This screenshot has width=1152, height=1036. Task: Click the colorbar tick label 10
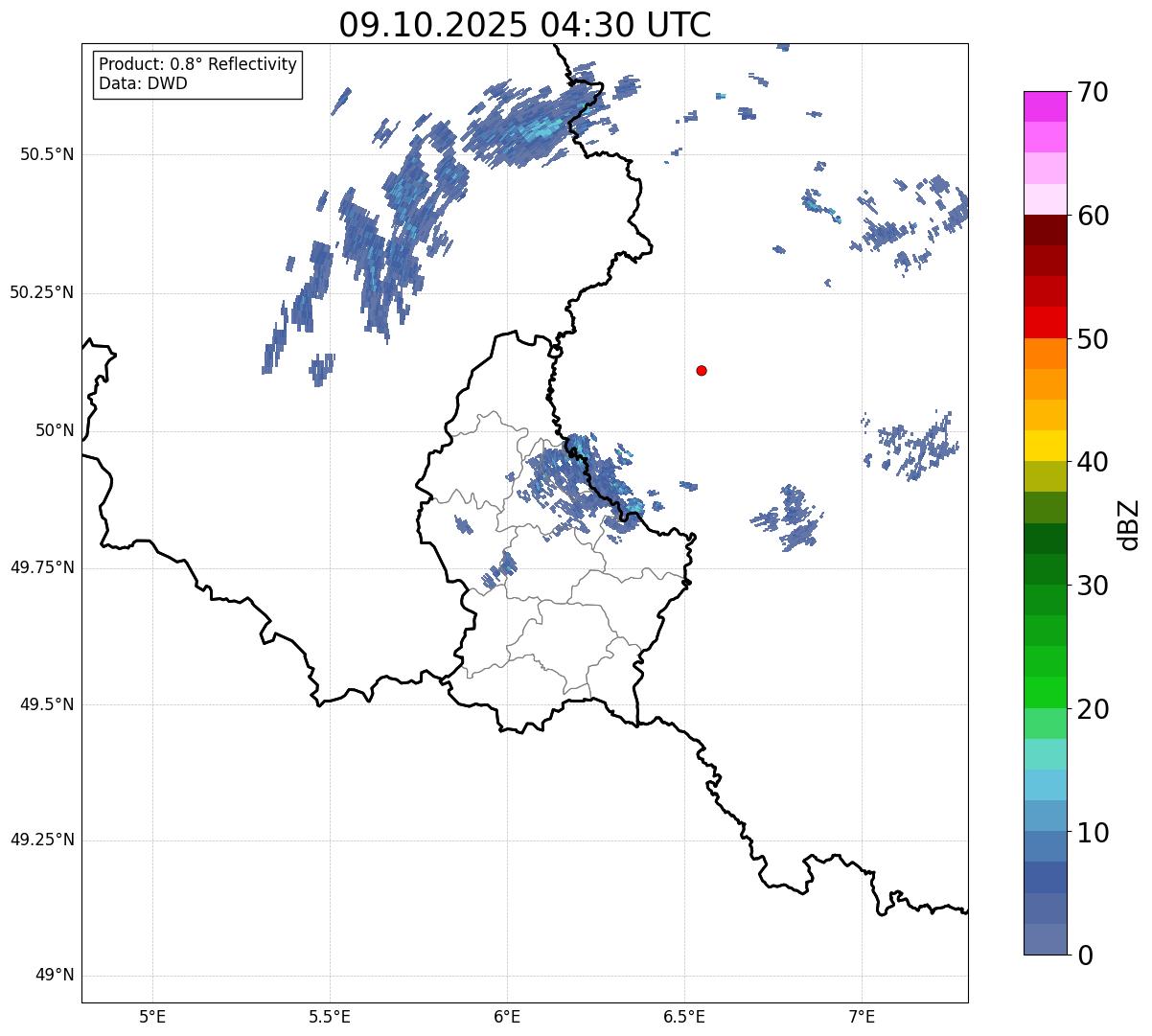coord(1092,833)
